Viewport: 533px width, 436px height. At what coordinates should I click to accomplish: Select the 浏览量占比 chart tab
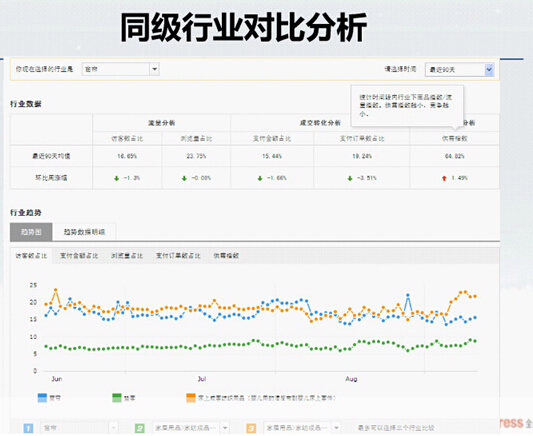(x=127, y=256)
